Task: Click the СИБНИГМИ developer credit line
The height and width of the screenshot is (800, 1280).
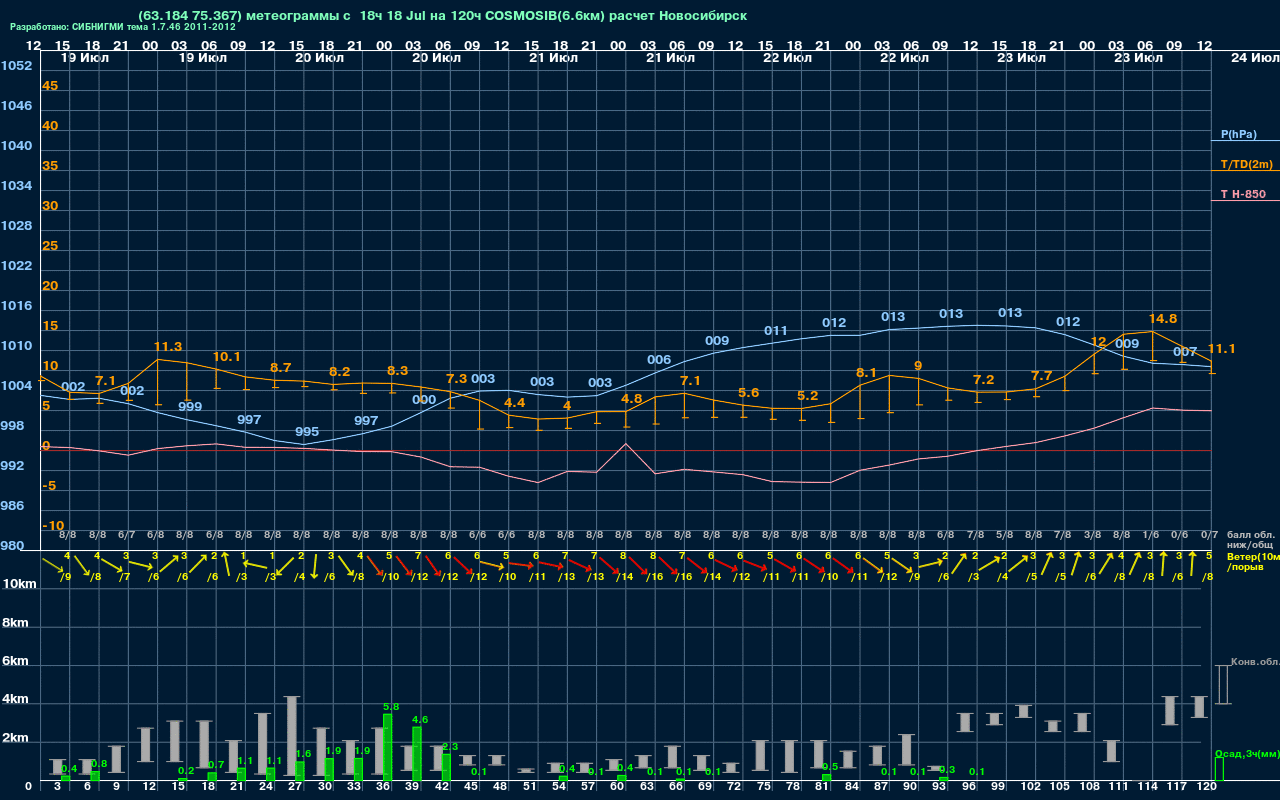Action: (123, 27)
